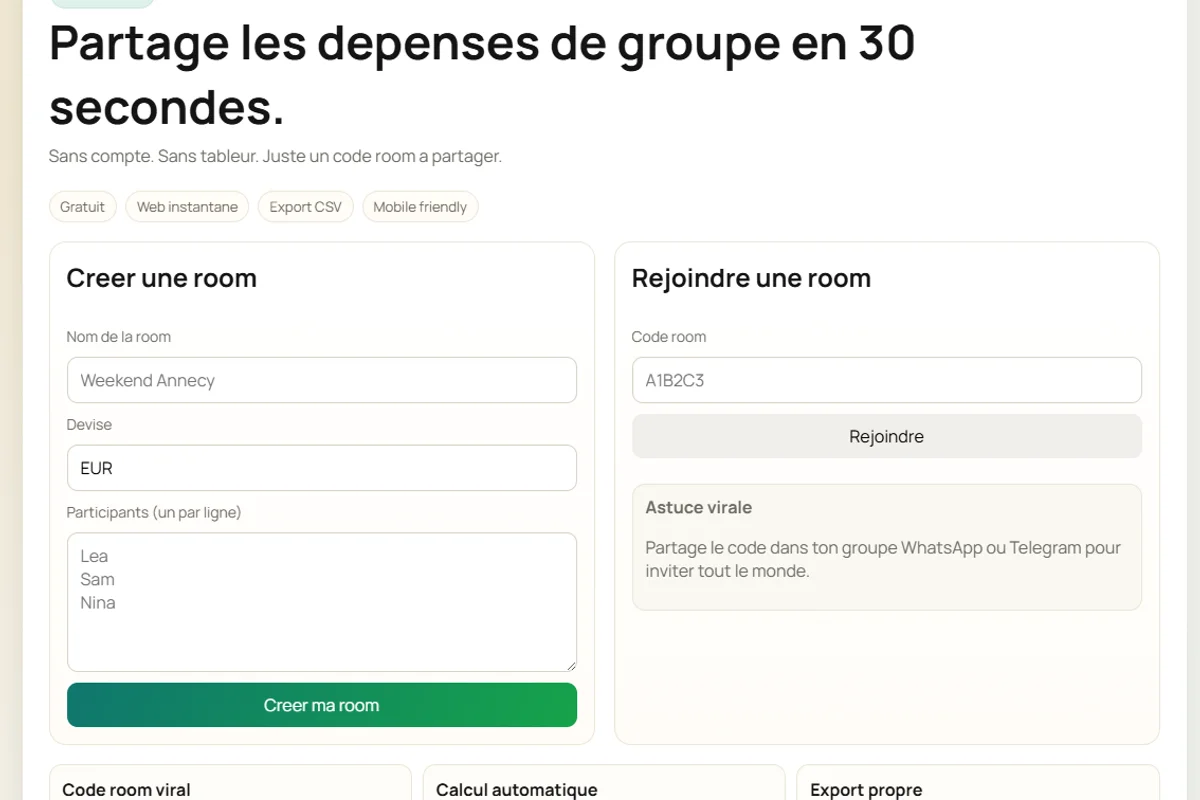The width and height of the screenshot is (1200, 800).
Task: Click the 'Calcul automatique' card heading
Action: click(515, 790)
